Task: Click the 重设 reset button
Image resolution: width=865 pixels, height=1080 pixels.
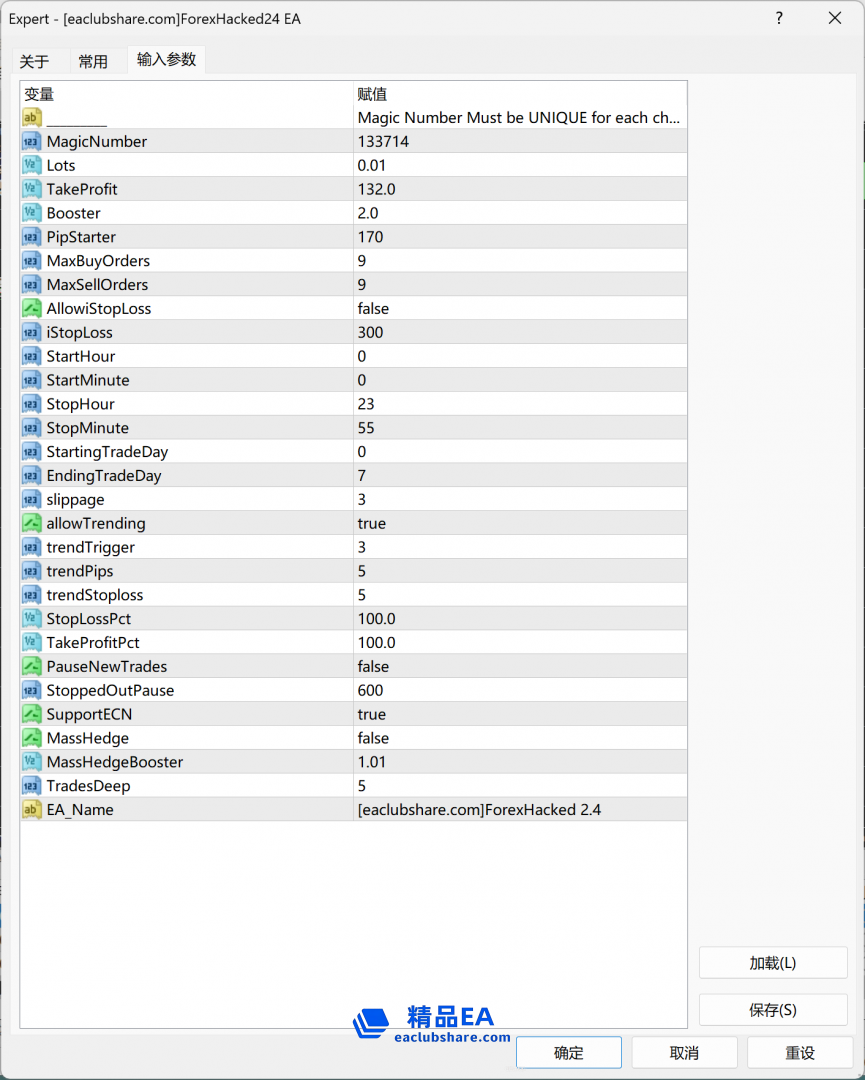Action: point(800,1052)
